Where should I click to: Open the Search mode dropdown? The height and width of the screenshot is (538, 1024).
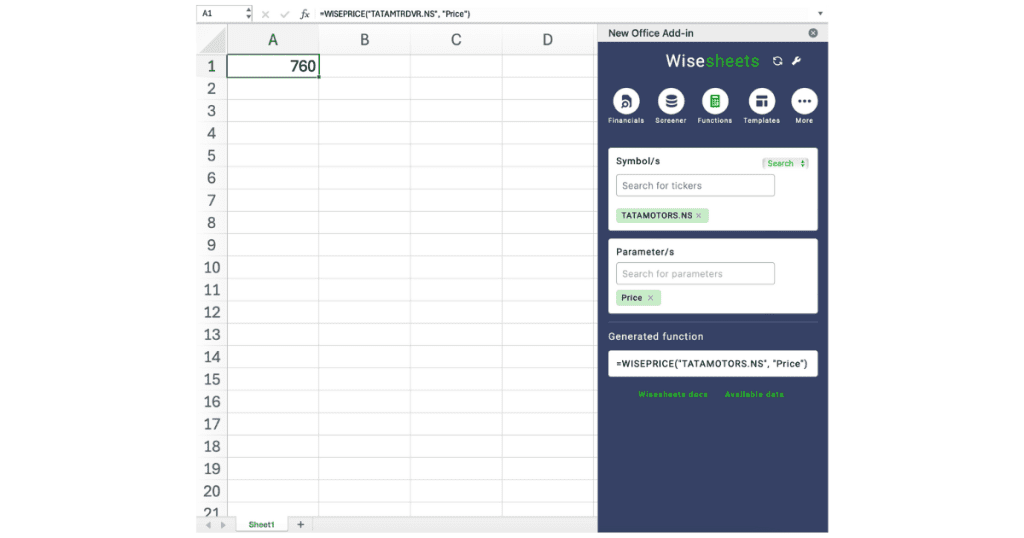click(785, 163)
